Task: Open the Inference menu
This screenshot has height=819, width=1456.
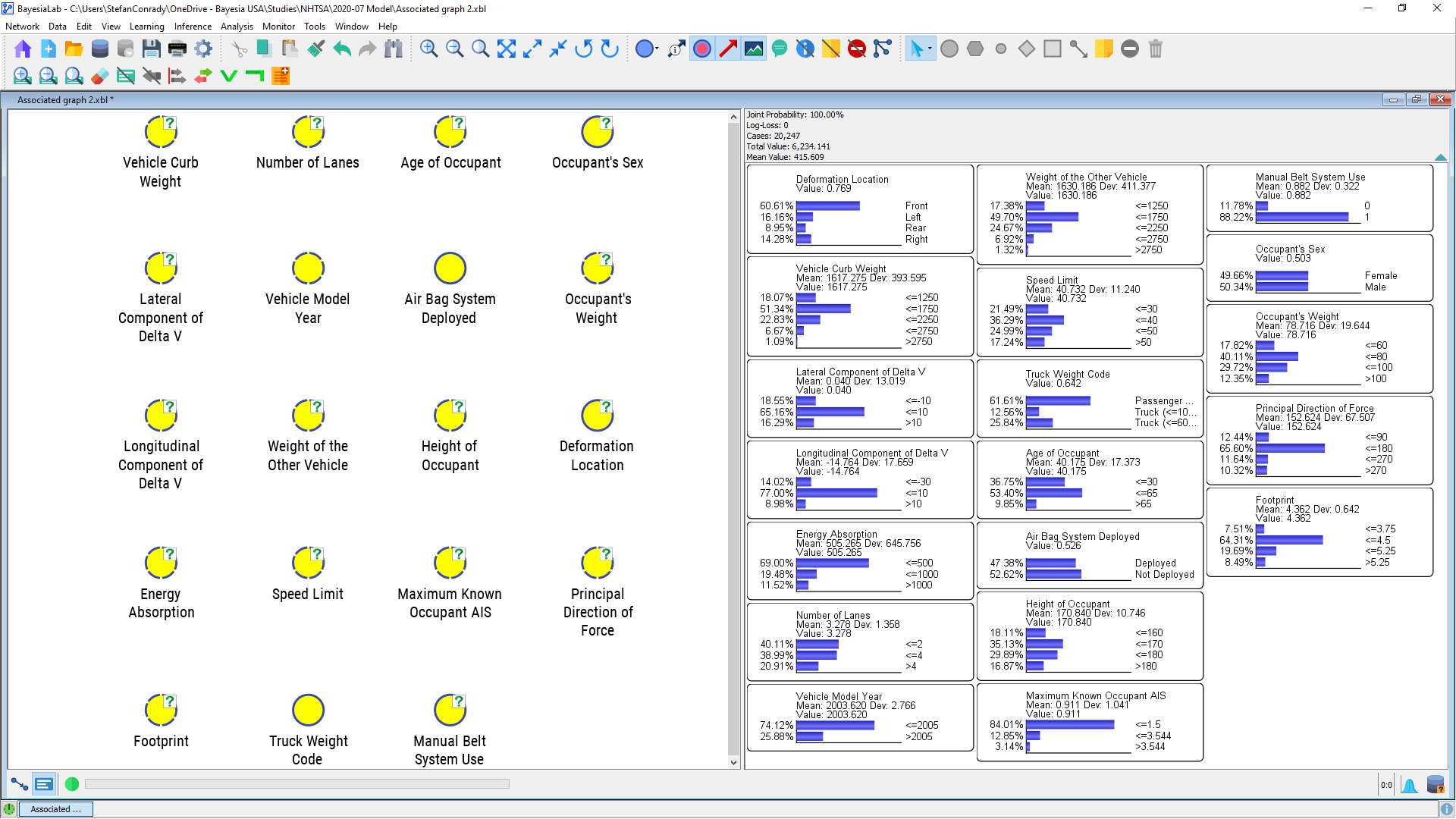Action: [193, 26]
